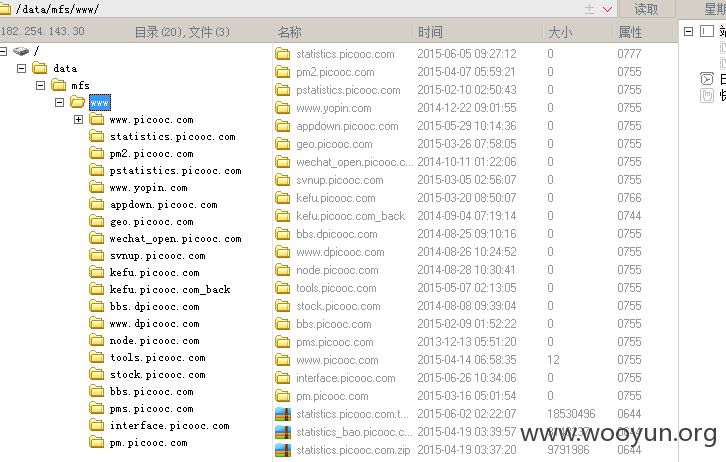Screen dimensions: 726x462
Task: Click folder icon of pms.picooc.com list row
Action: pos(282,342)
